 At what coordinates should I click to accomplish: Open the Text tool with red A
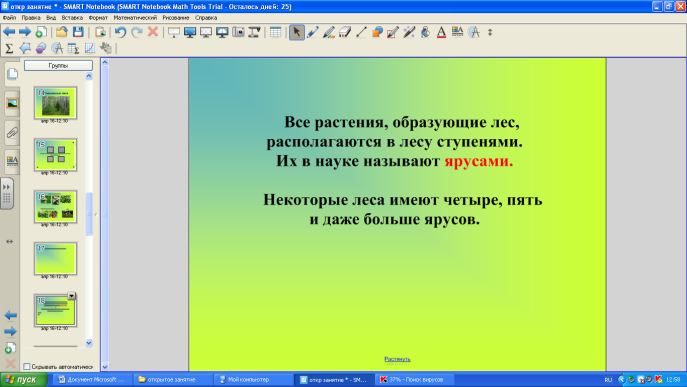442,32
